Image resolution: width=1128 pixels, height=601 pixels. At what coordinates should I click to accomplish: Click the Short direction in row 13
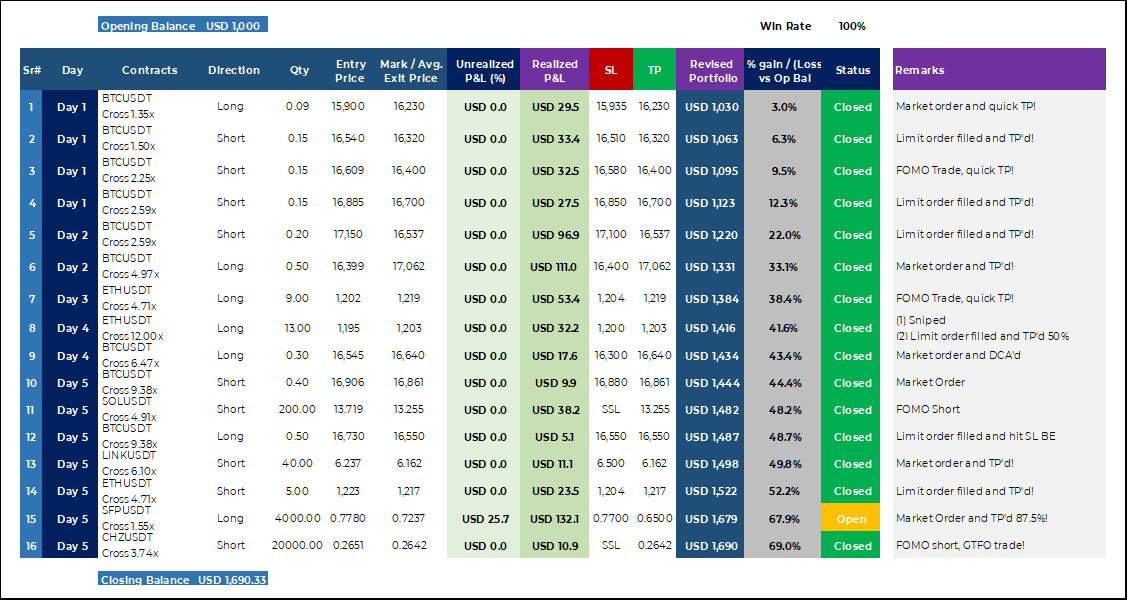[230, 464]
